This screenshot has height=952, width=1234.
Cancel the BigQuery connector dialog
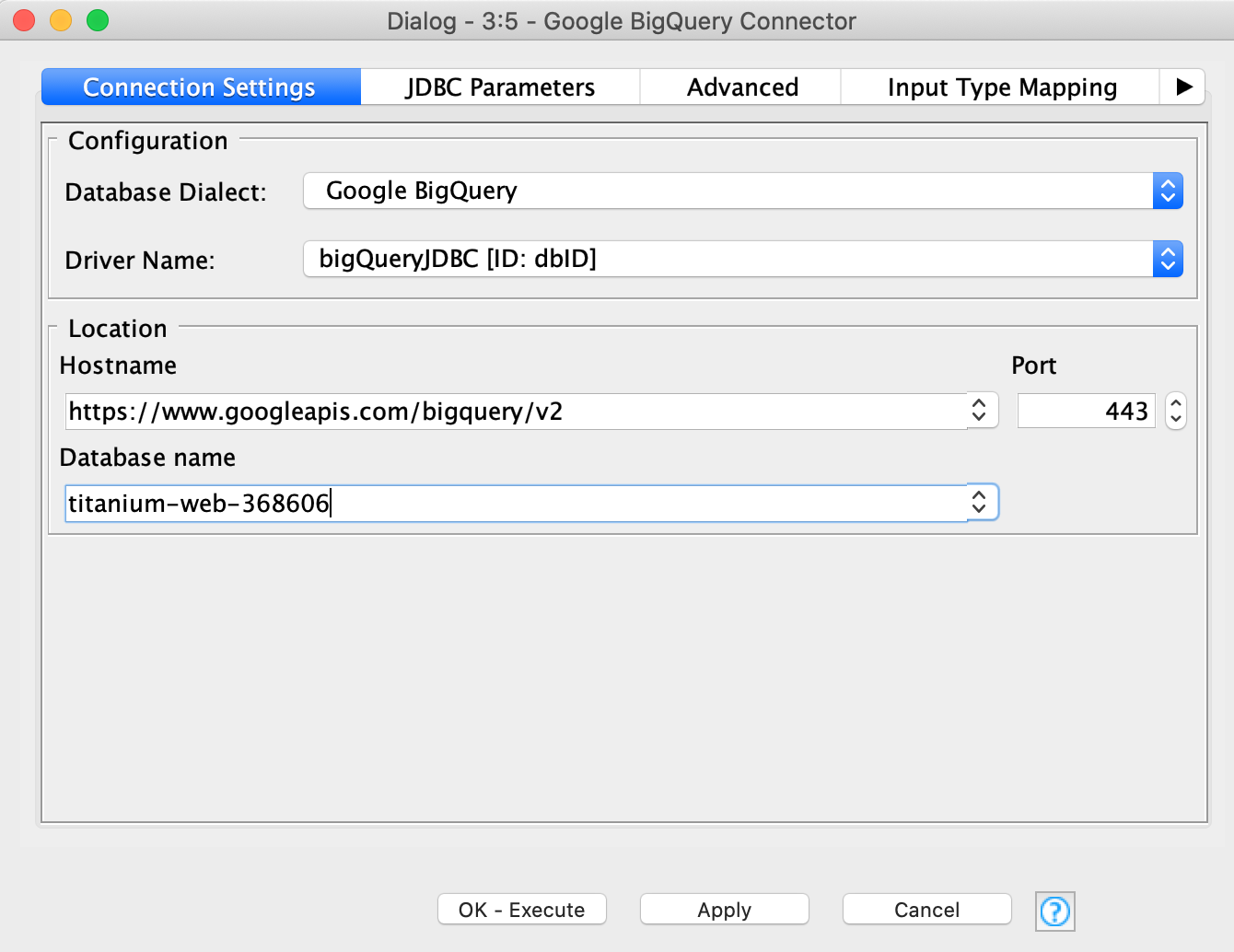click(x=926, y=910)
